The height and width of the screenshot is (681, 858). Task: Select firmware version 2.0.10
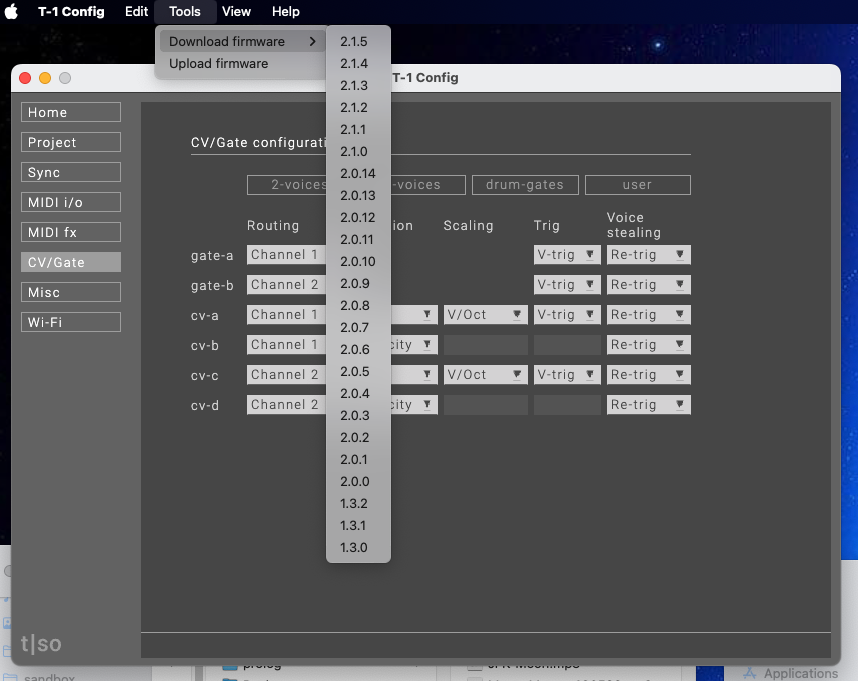[x=358, y=261]
